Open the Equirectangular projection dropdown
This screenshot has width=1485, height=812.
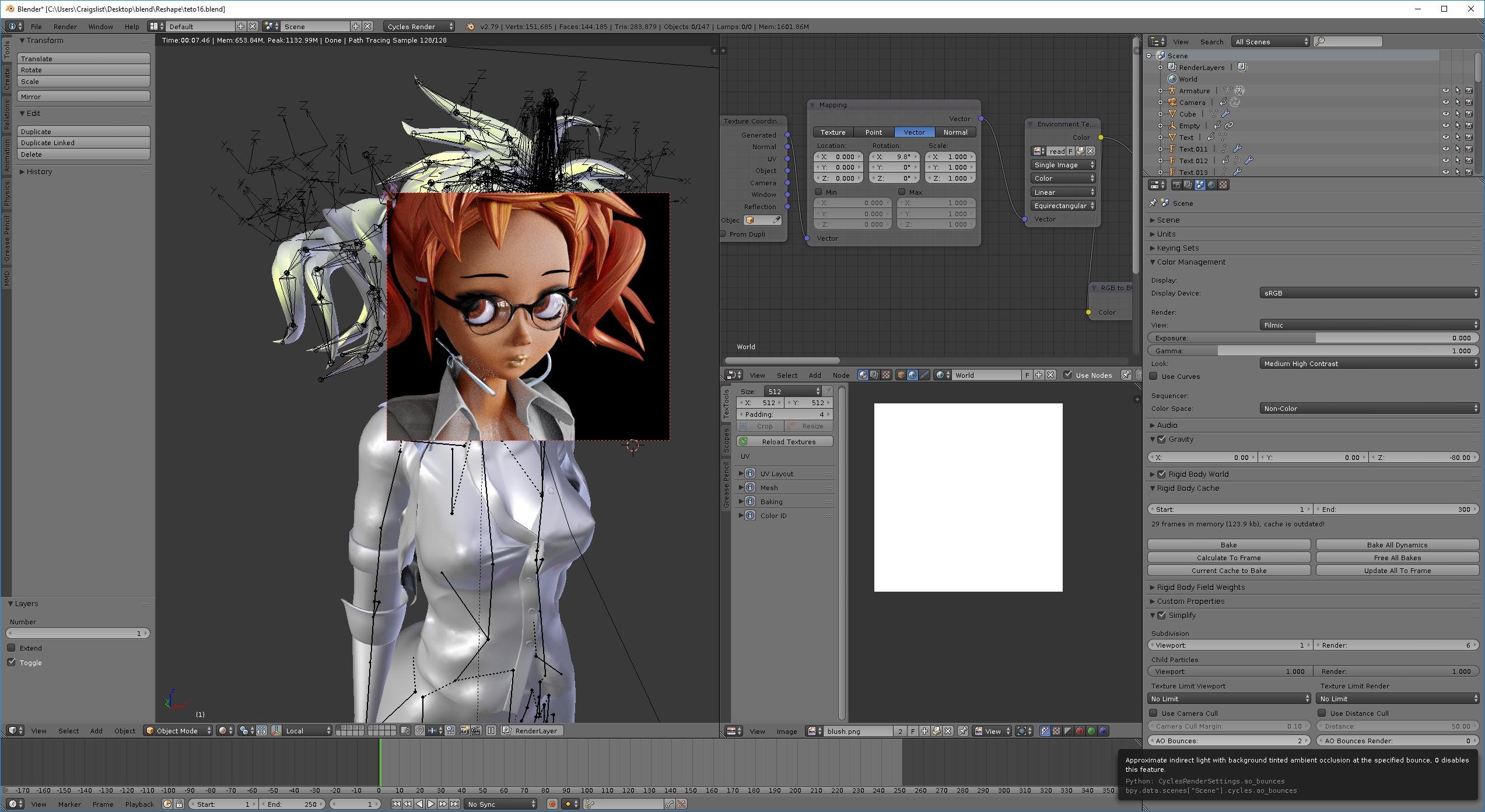click(x=1063, y=206)
